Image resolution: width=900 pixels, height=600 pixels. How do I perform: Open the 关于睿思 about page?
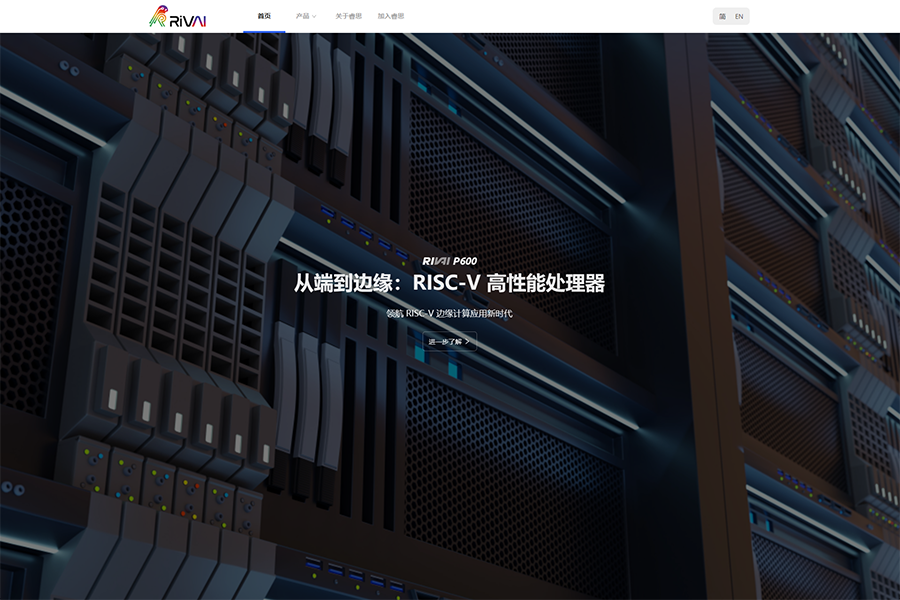pyautogui.click(x=349, y=16)
